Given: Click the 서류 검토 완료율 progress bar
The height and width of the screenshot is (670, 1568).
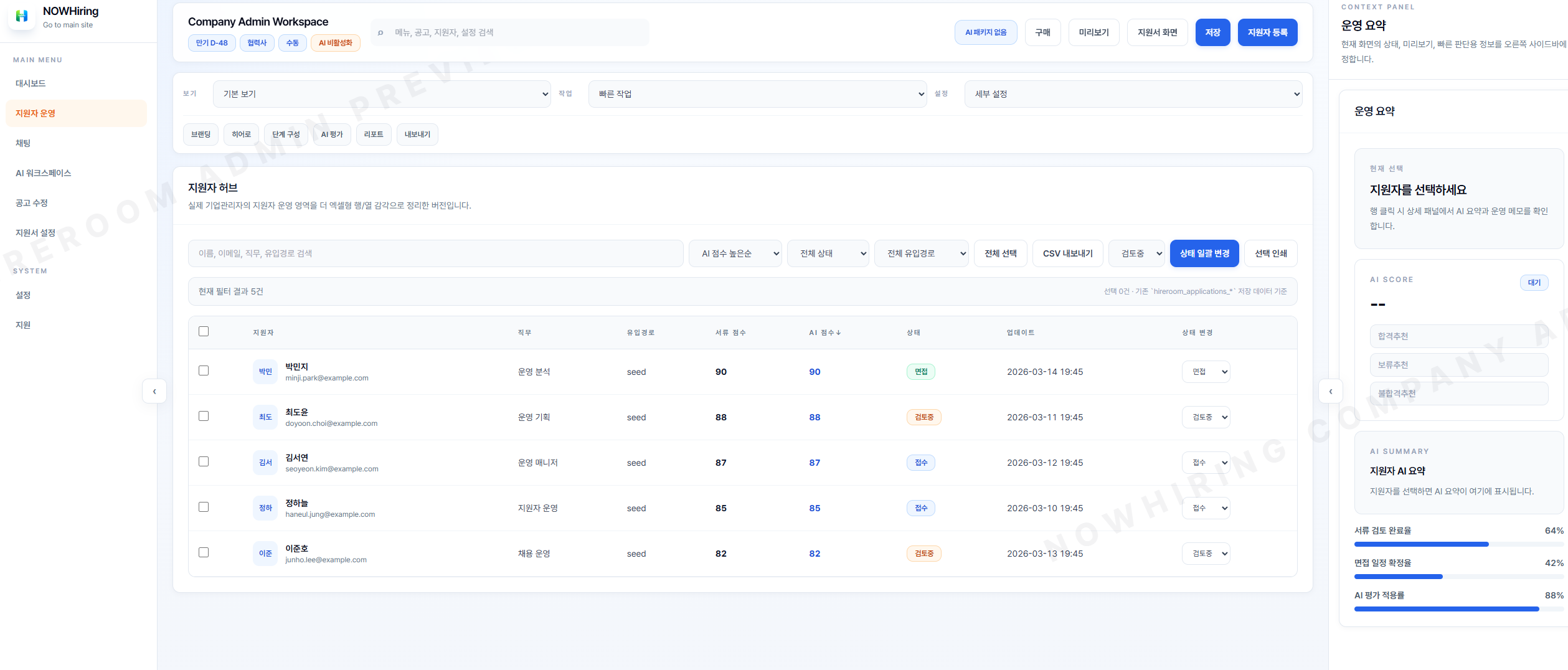Looking at the screenshot, I should (1457, 544).
